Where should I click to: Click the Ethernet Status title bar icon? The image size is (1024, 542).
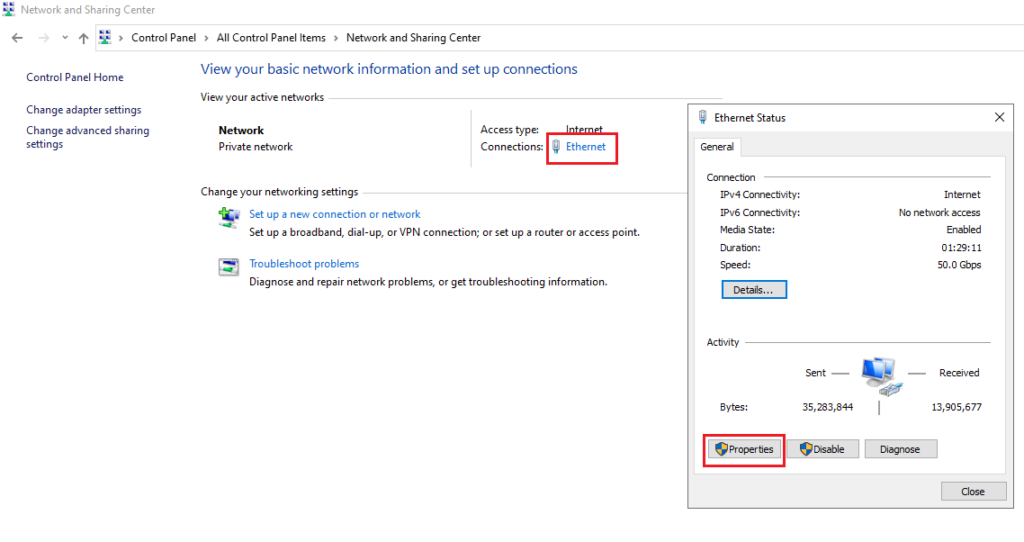(703, 118)
